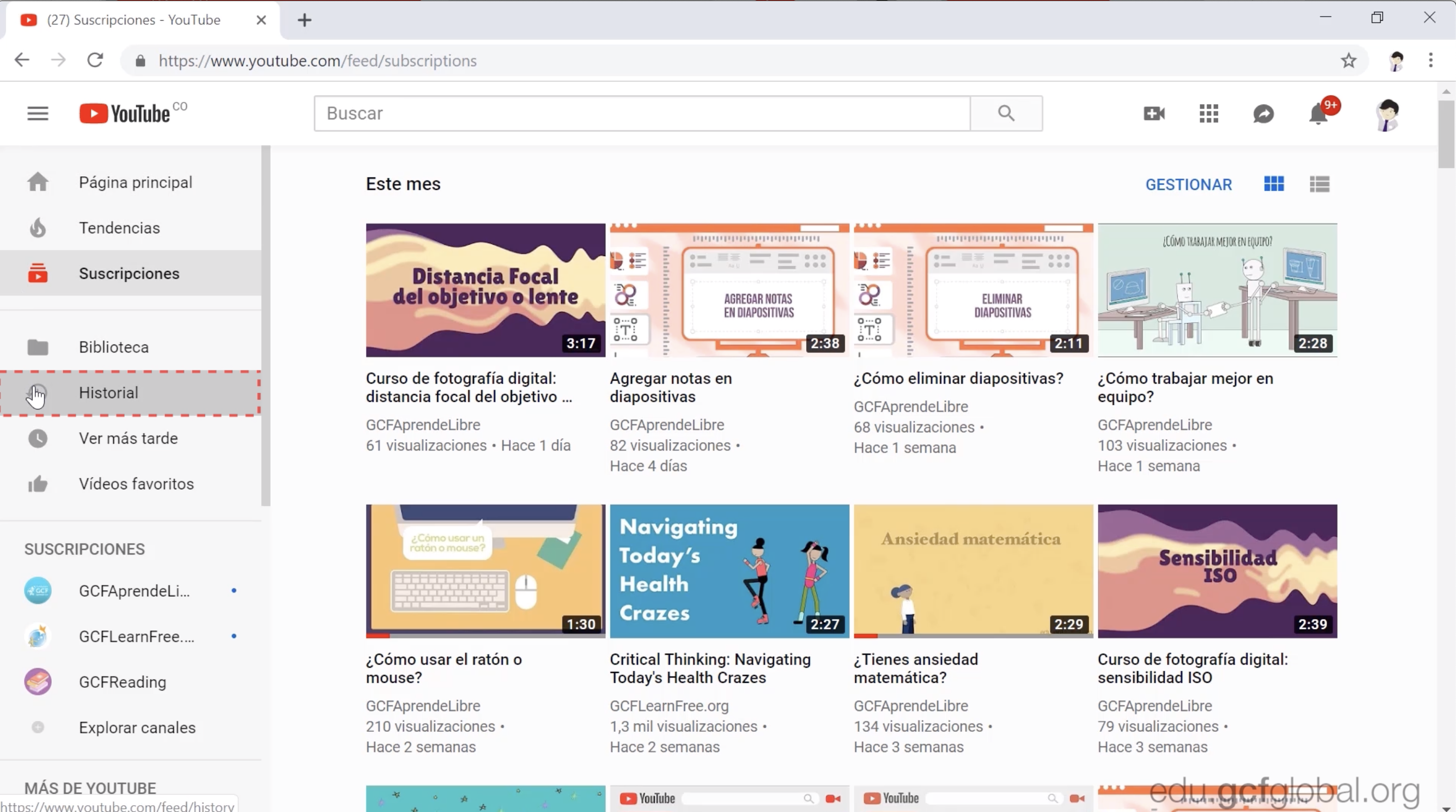Open GCFReading channel
The height and width of the screenshot is (812, 1456).
(130, 682)
